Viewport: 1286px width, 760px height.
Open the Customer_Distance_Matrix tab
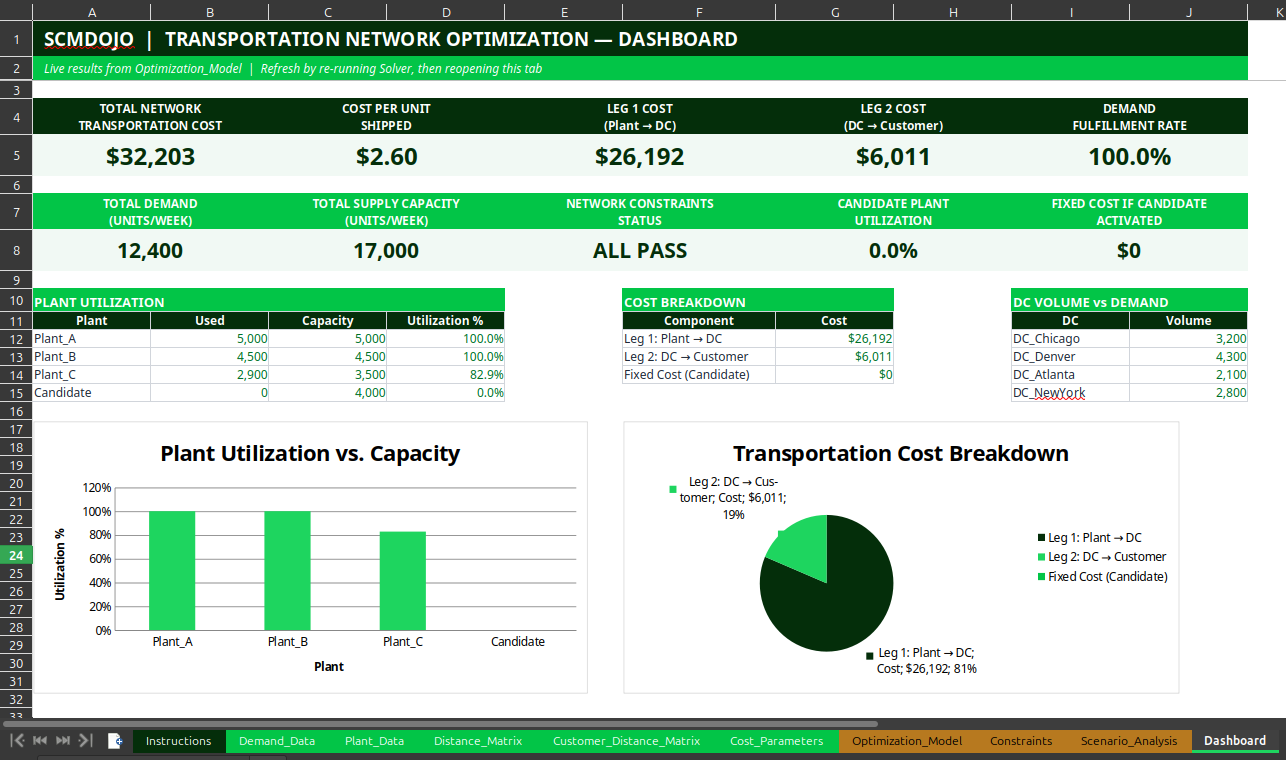click(626, 741)
